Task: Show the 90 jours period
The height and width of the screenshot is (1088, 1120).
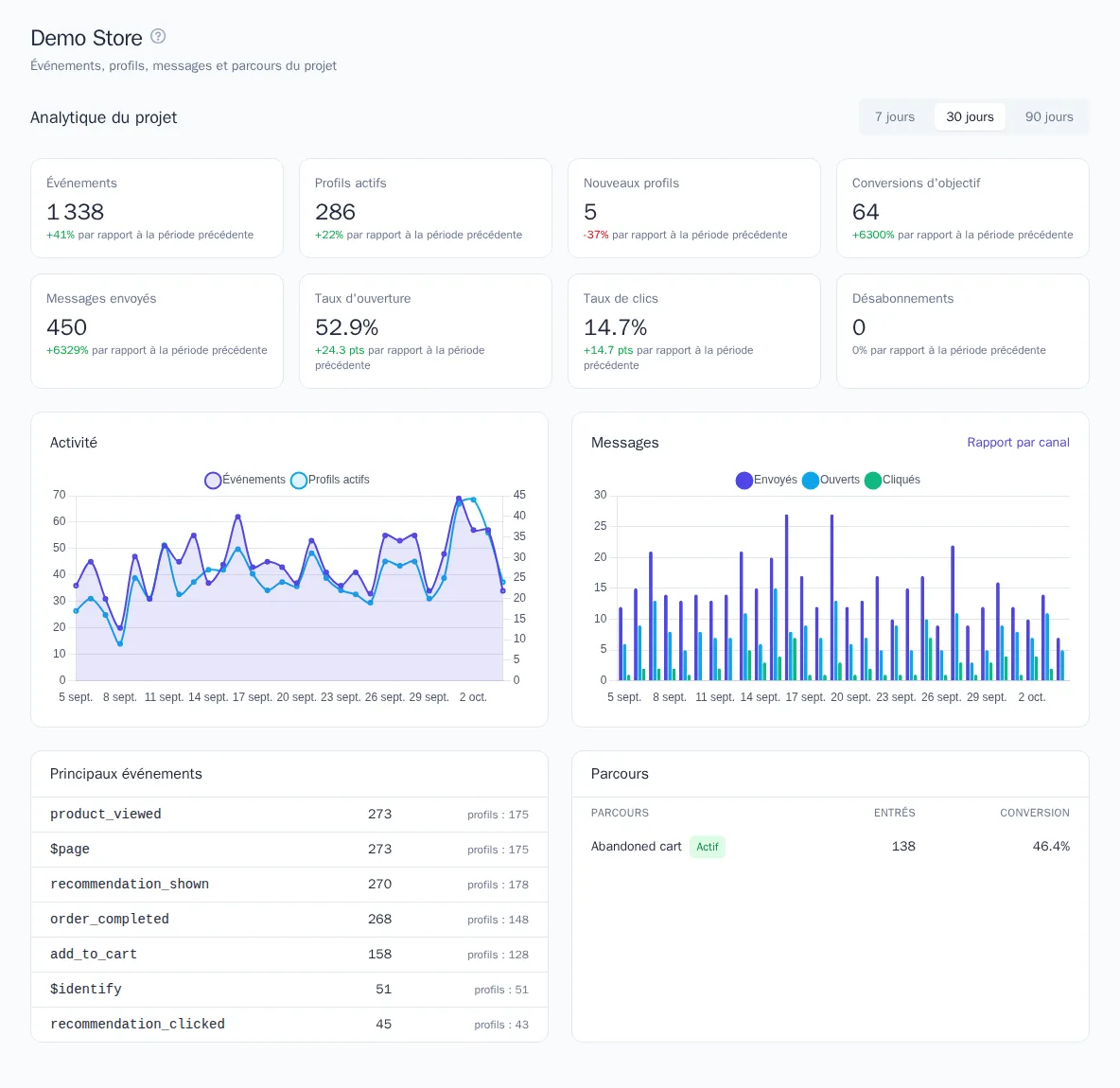Action: (x=1048, y=116)
